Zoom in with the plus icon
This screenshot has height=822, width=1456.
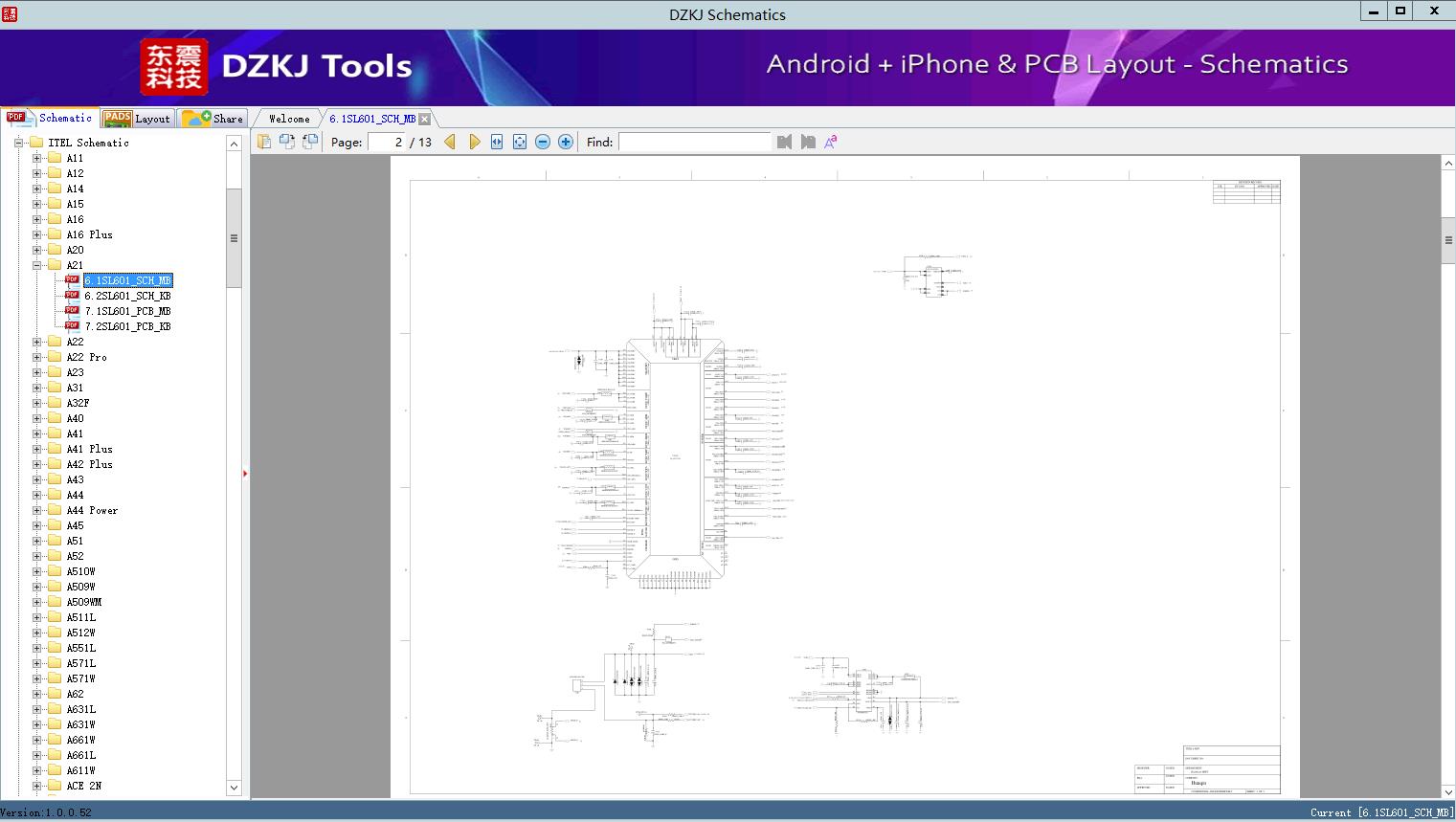[566, 142]
